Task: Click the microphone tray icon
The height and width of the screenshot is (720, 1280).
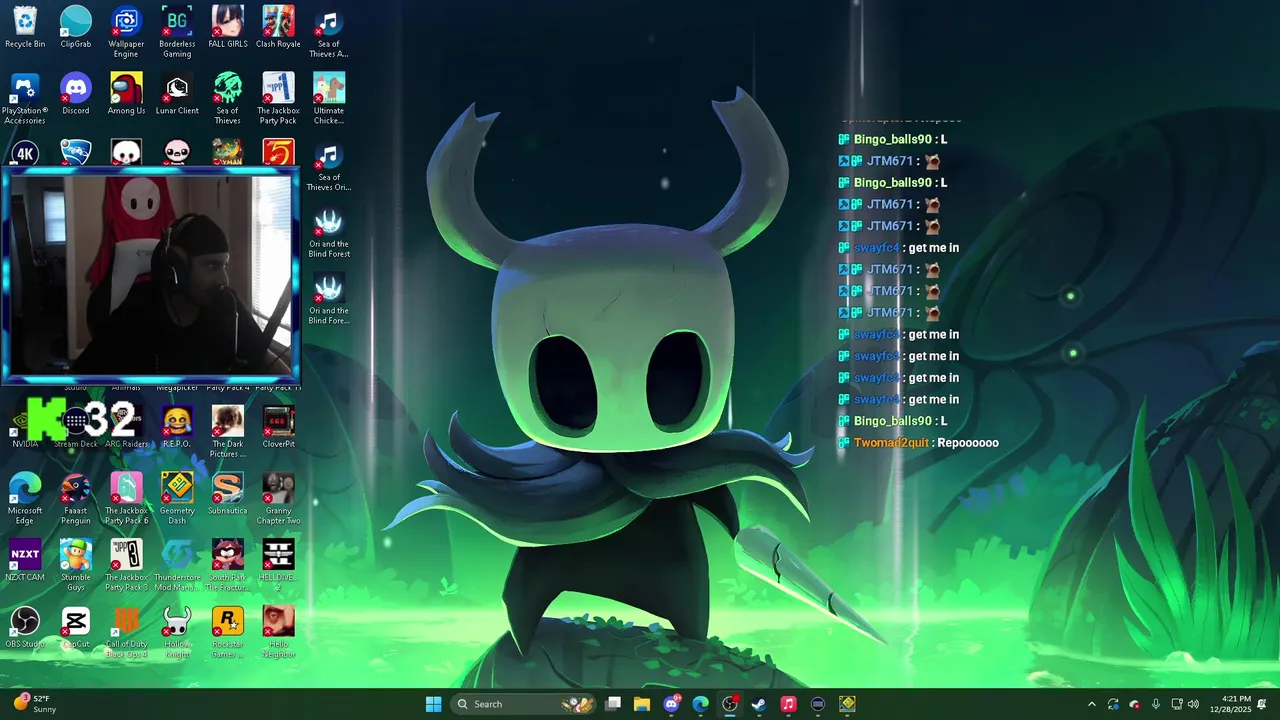Action: 1156,704
